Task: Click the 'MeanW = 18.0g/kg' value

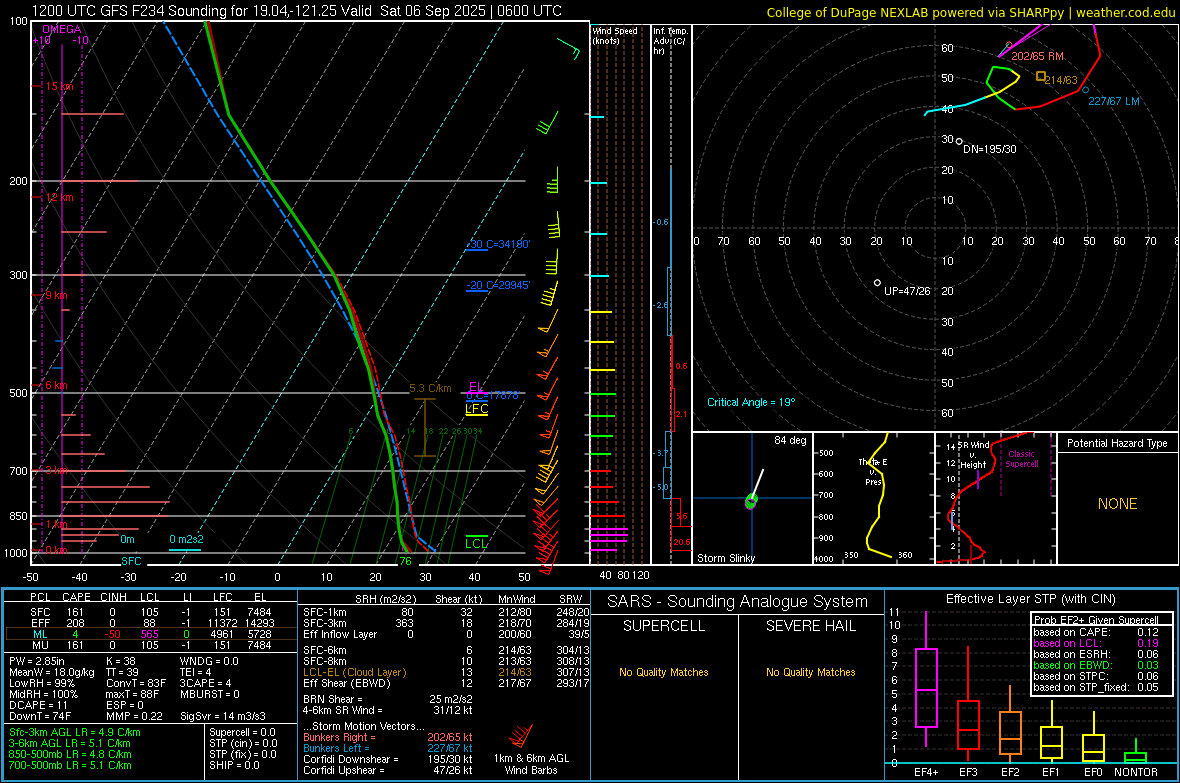Action: click(52, 672)
